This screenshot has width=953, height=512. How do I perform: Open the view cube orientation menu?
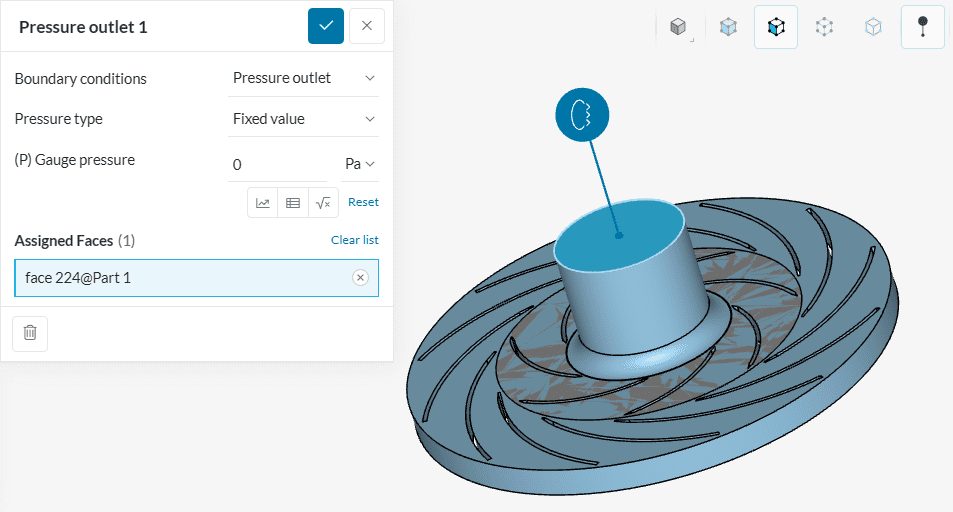pos(679,27)
